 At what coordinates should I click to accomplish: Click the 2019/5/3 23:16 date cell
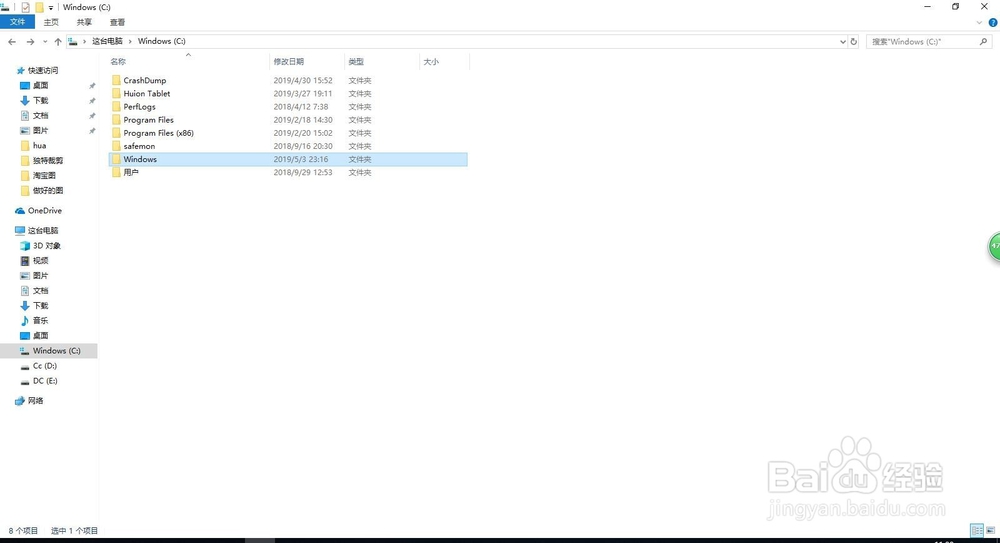click(x=301, y=160)
